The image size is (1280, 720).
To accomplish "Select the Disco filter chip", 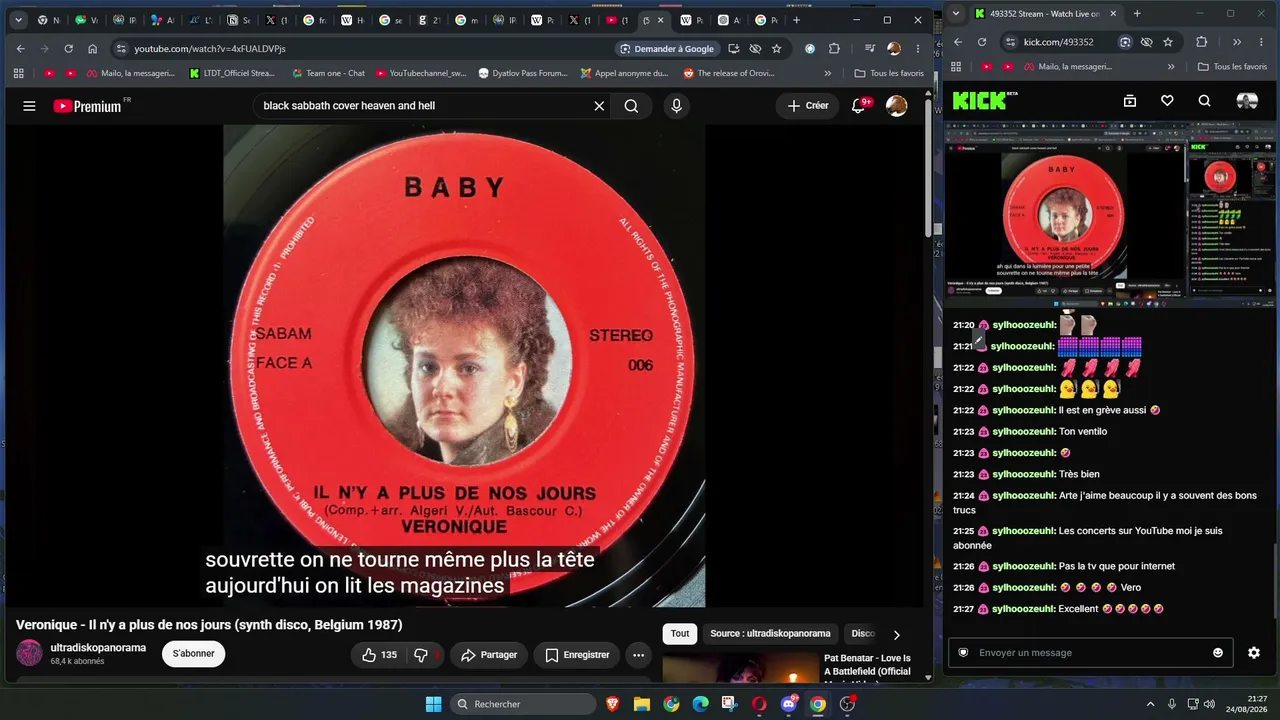I will [862, 634].
